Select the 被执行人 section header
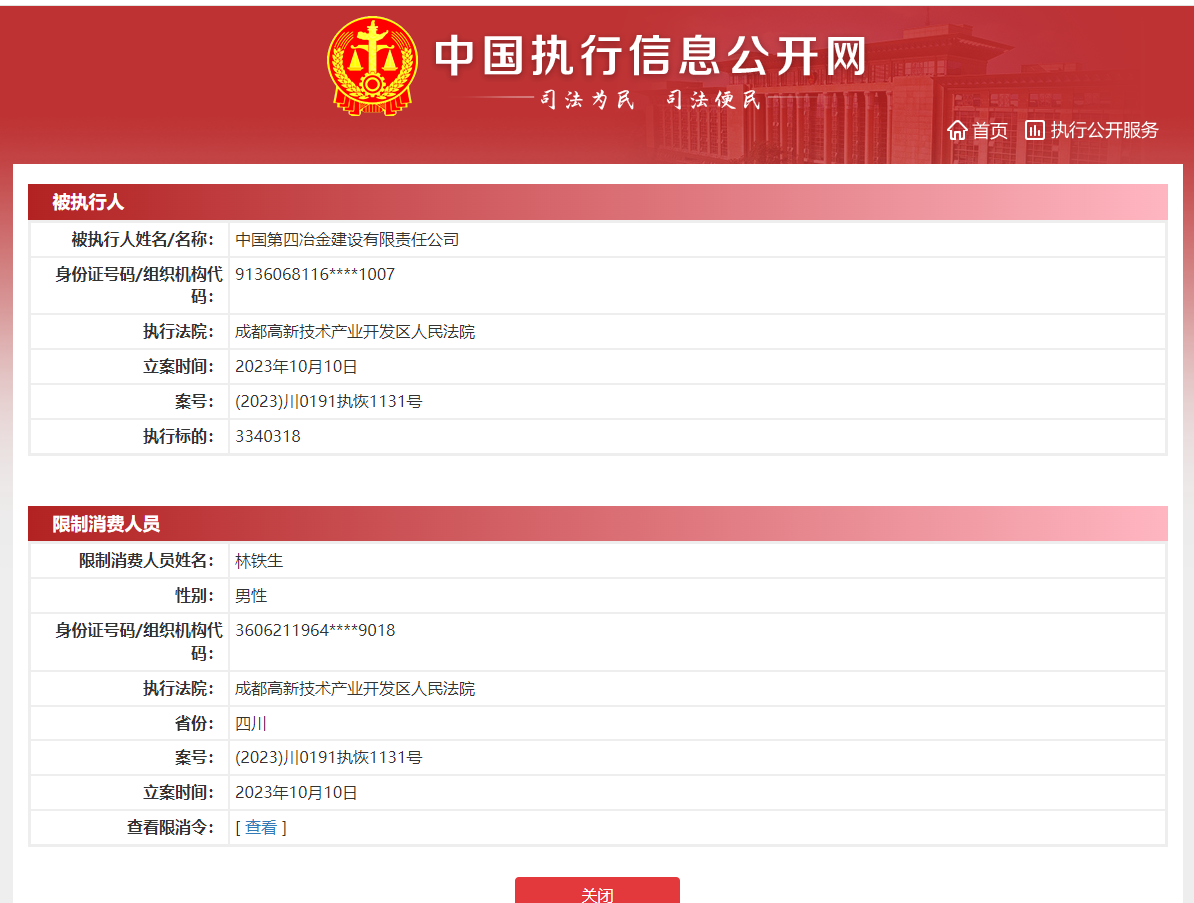Screen dimensions: 1194x903 [x=88, y=202]
